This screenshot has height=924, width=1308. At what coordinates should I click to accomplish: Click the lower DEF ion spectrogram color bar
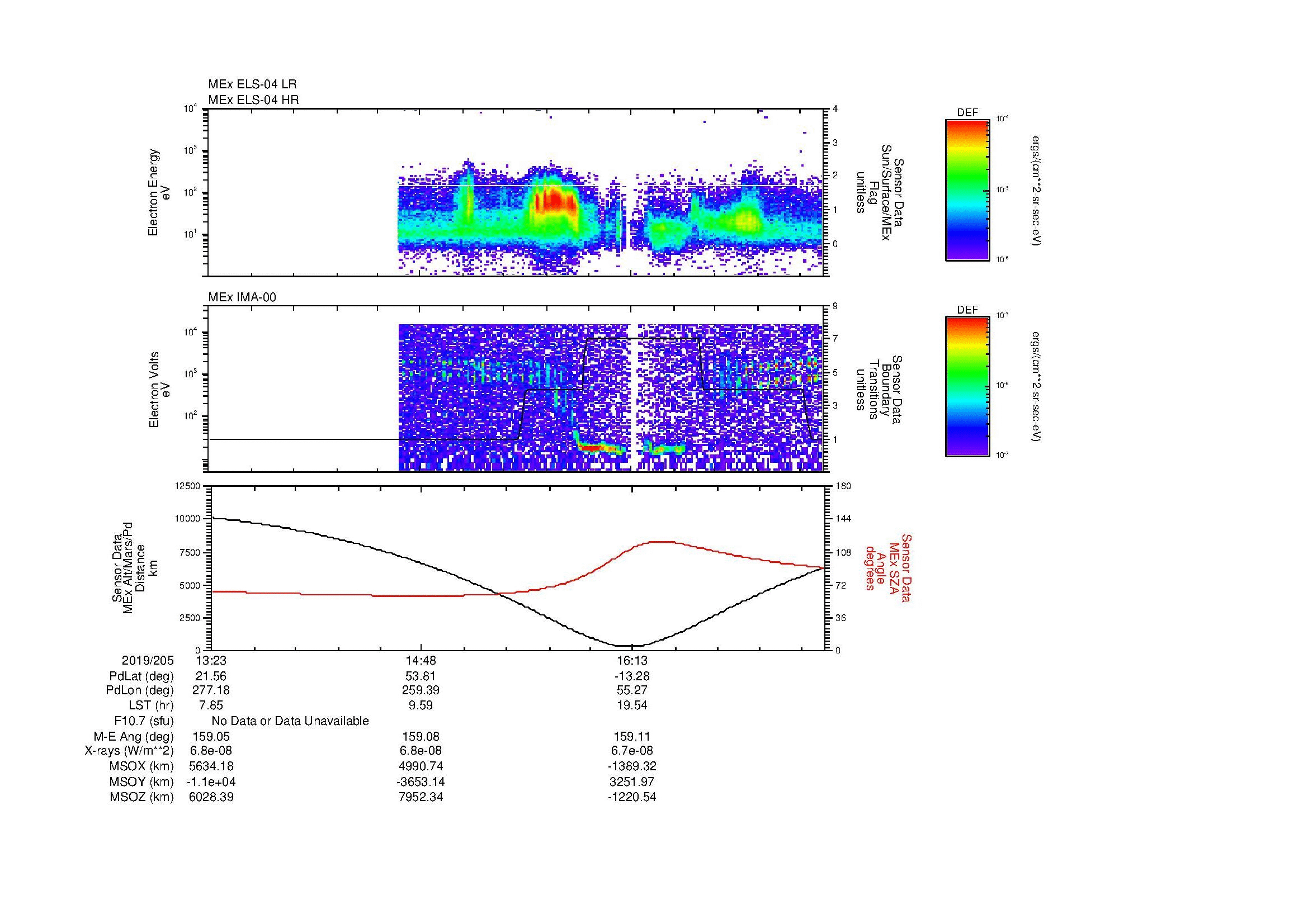pos(967,387)
